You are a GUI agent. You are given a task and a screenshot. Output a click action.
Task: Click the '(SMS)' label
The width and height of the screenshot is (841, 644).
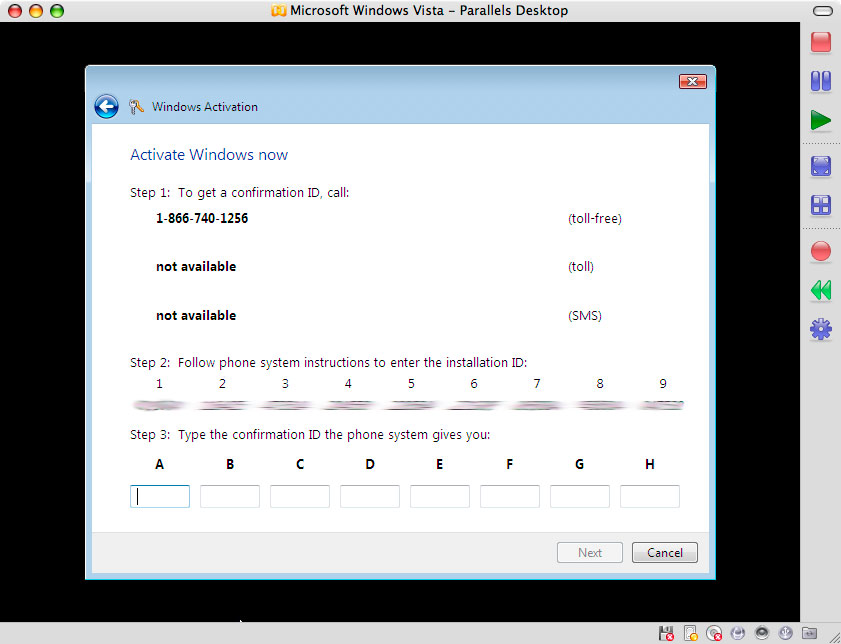coord(585,316)
